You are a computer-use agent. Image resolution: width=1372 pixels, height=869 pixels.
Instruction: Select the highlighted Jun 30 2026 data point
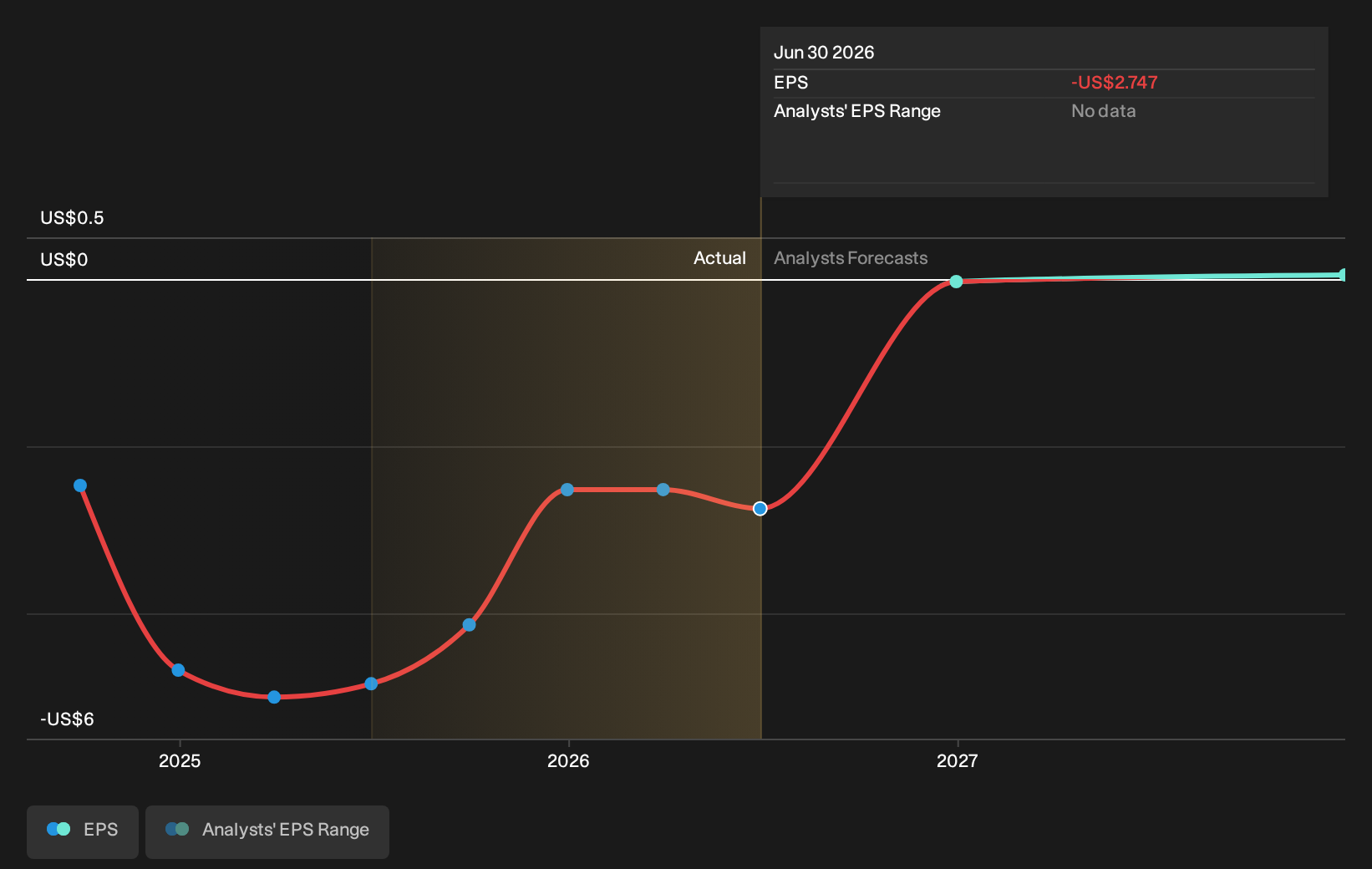tap(760, 509)
